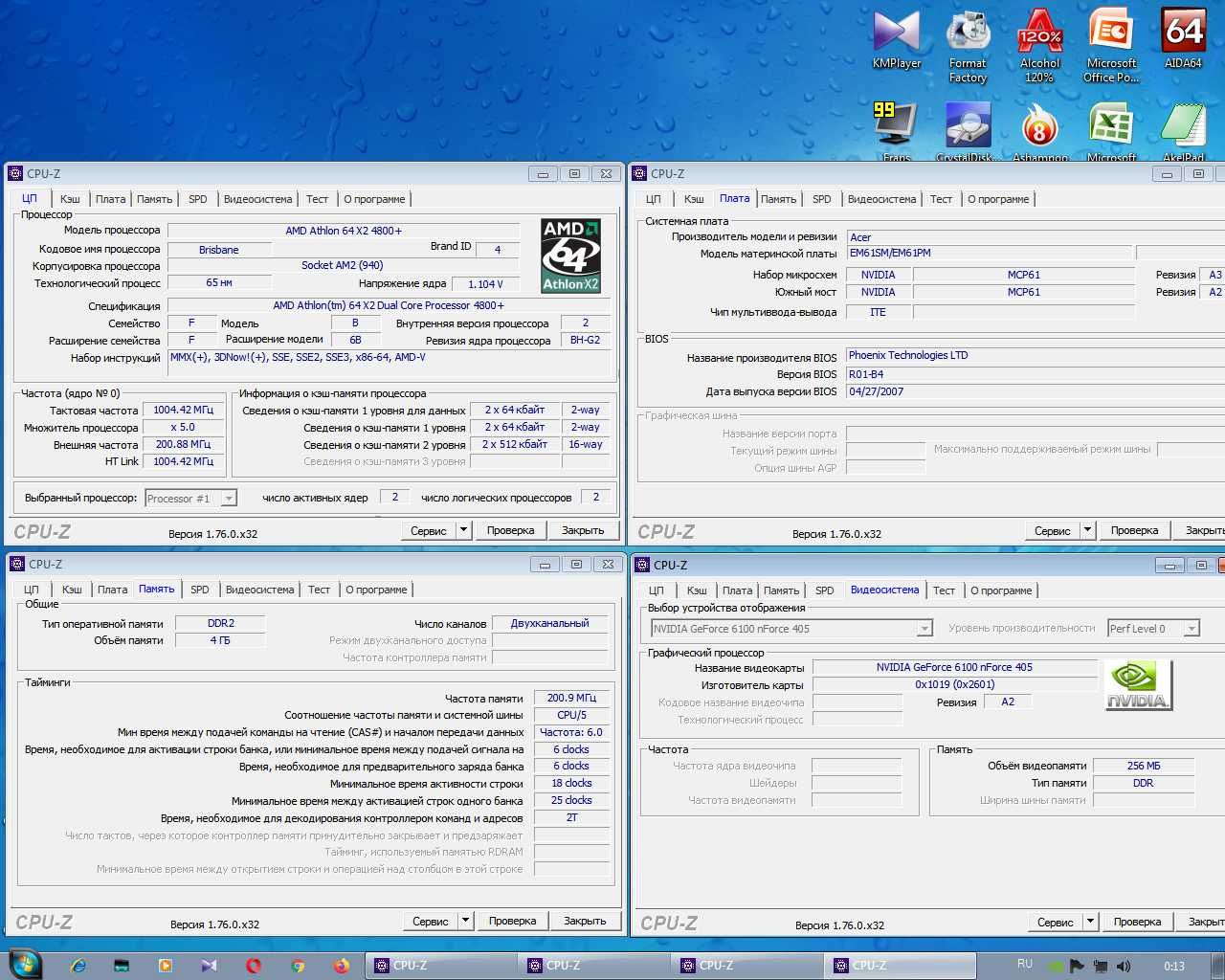Click the instruction set list MMX(+), 3DNow!(+) field
The width and height of the screenshot is (1225, 980).
tap(390, 364)
